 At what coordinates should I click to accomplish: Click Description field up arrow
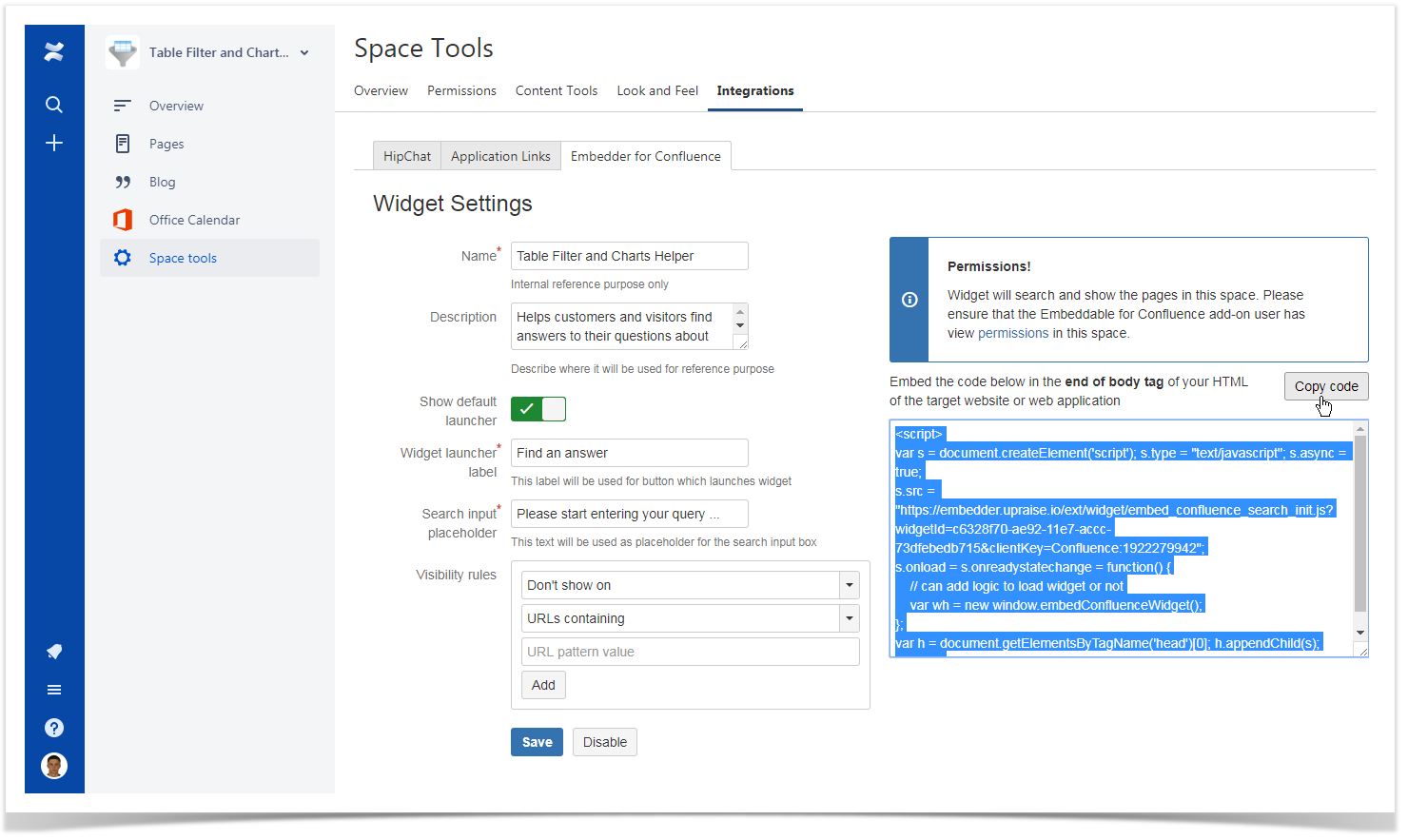[740, 311]
